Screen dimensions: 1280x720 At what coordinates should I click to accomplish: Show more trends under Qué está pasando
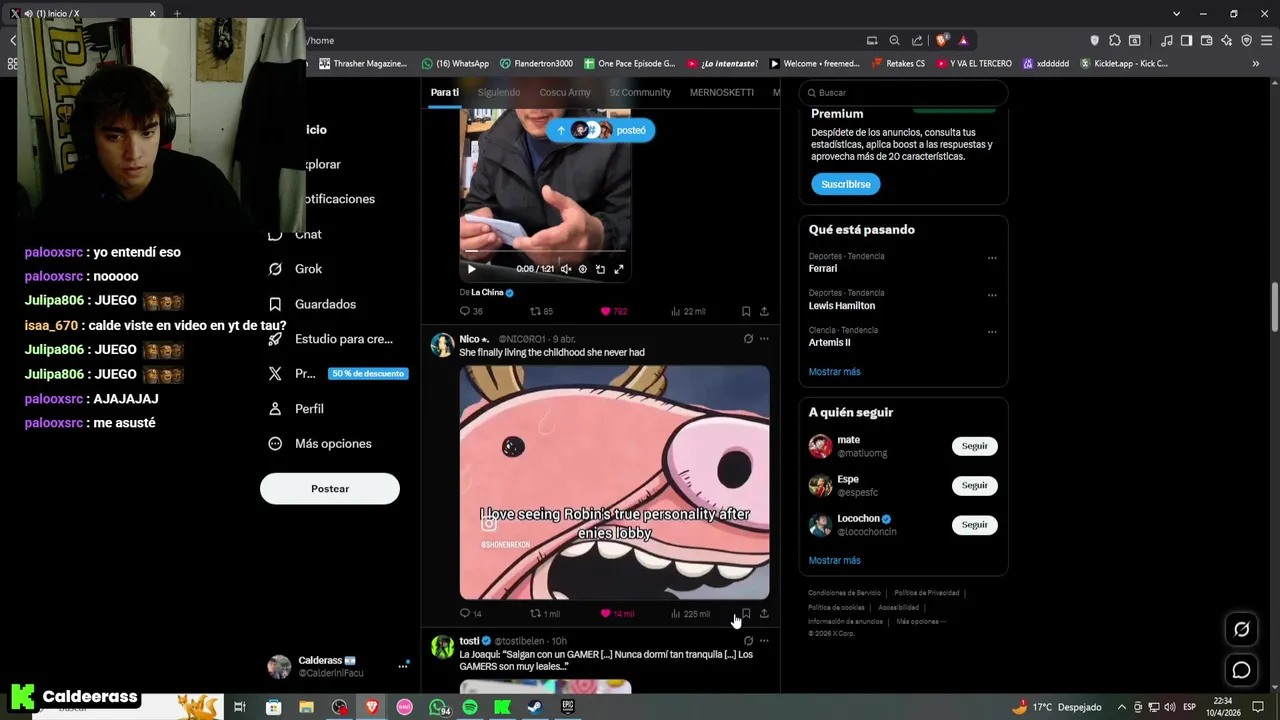pos(834,372)
